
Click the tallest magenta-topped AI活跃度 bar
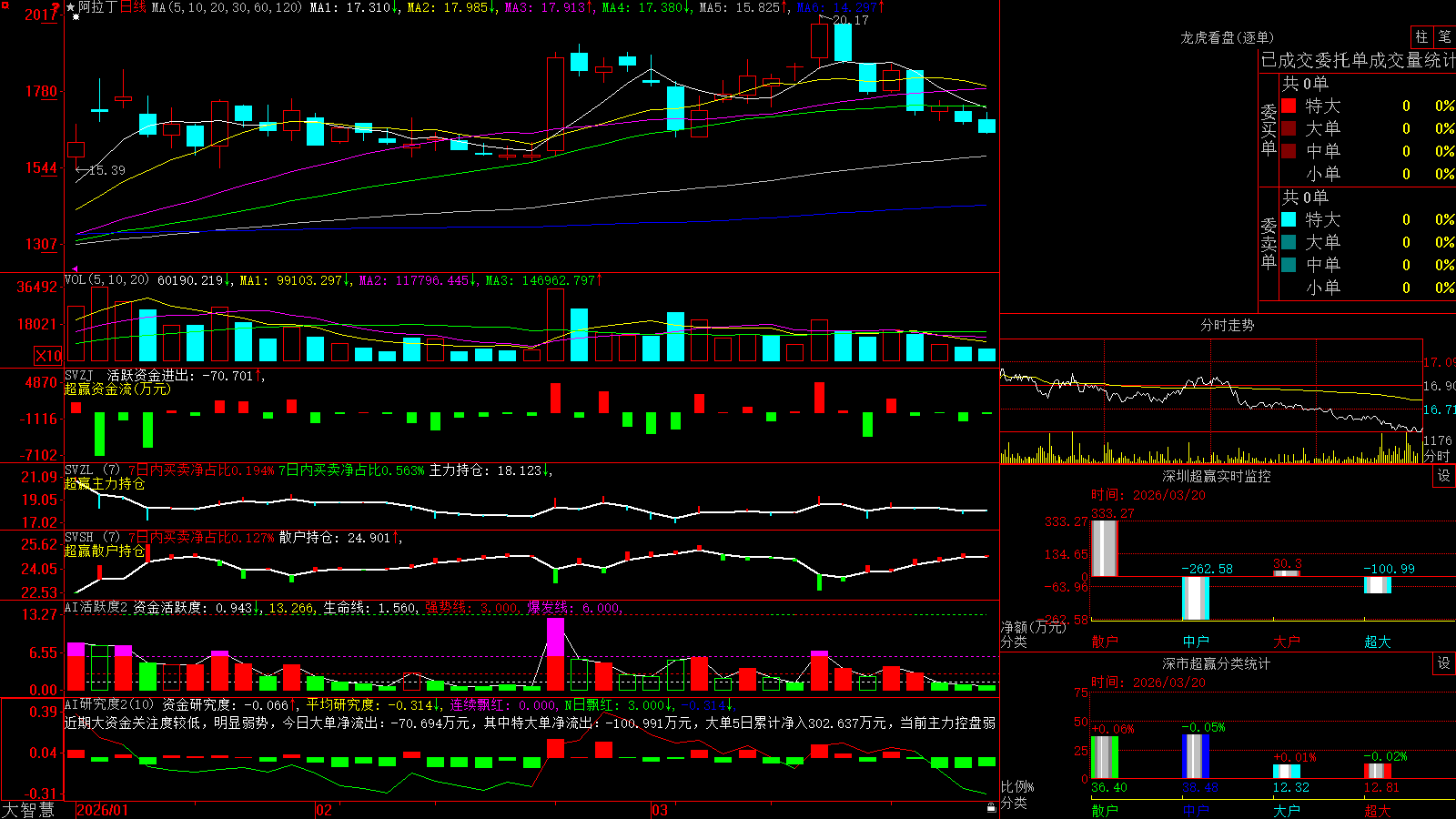pyautogui.click(x=555, y=654)
